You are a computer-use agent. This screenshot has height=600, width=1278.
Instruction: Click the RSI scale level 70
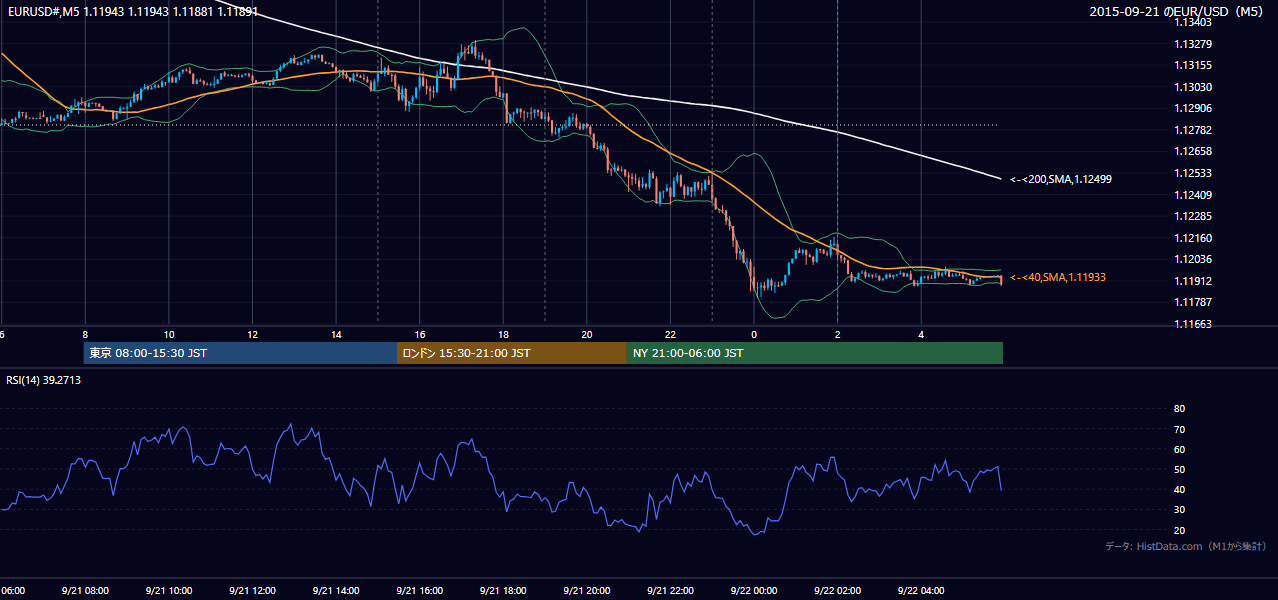pyautogui.click(x=1179, y=429)
